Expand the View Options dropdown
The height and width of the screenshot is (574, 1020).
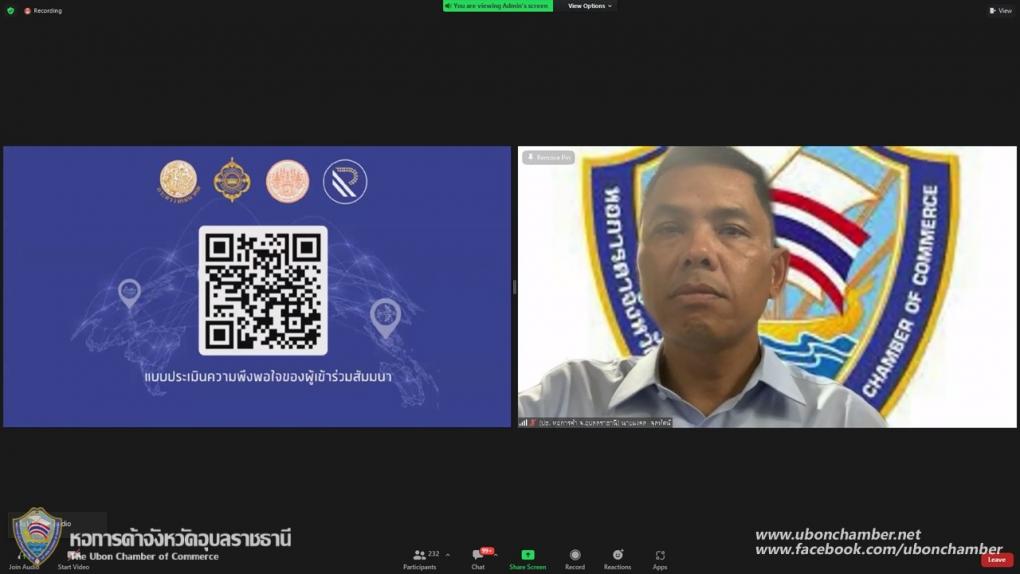[589, 6]
